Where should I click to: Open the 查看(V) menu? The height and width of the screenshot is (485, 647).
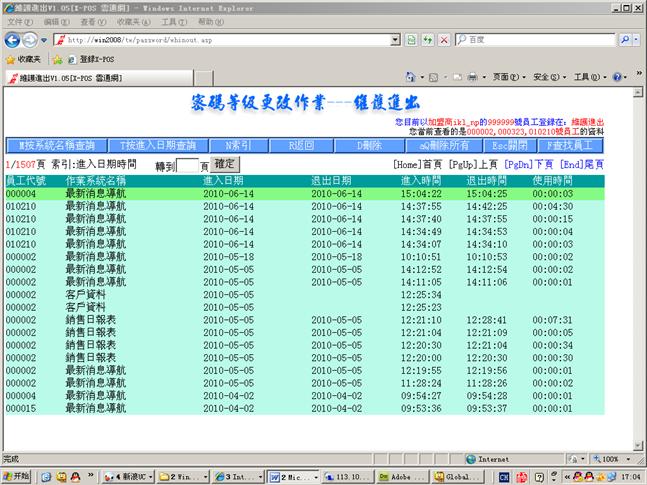tap(91, 21)
